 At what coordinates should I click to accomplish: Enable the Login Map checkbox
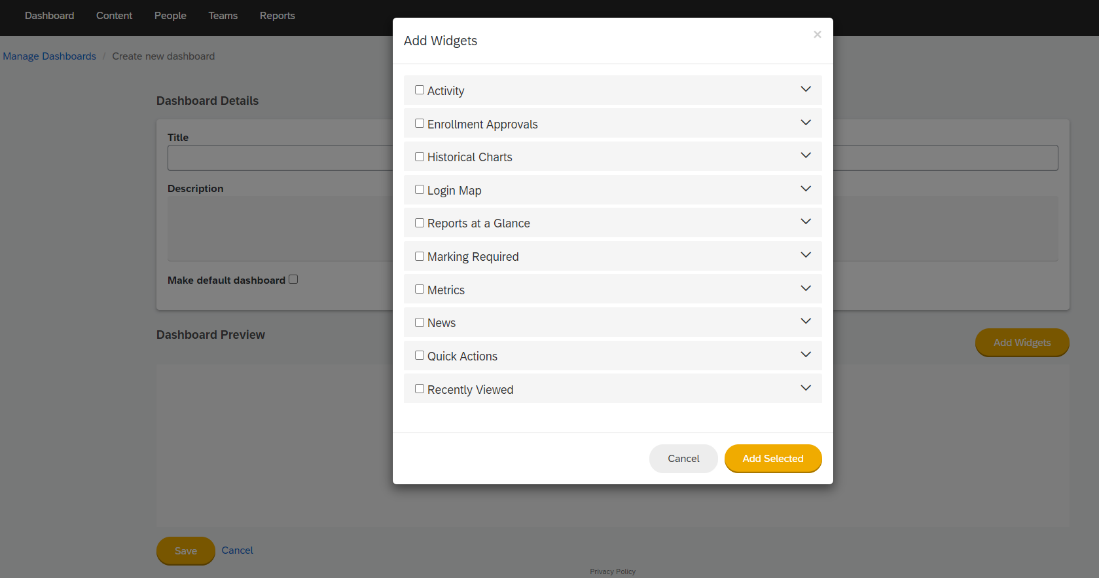[419, 189]
